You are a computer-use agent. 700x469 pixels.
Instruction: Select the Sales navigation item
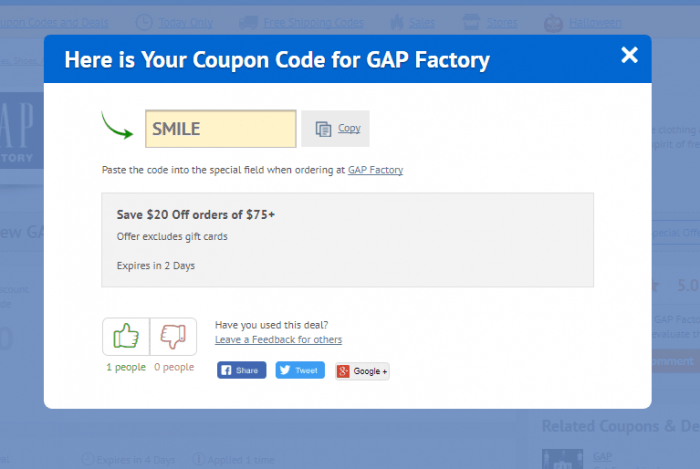(416, 21)
